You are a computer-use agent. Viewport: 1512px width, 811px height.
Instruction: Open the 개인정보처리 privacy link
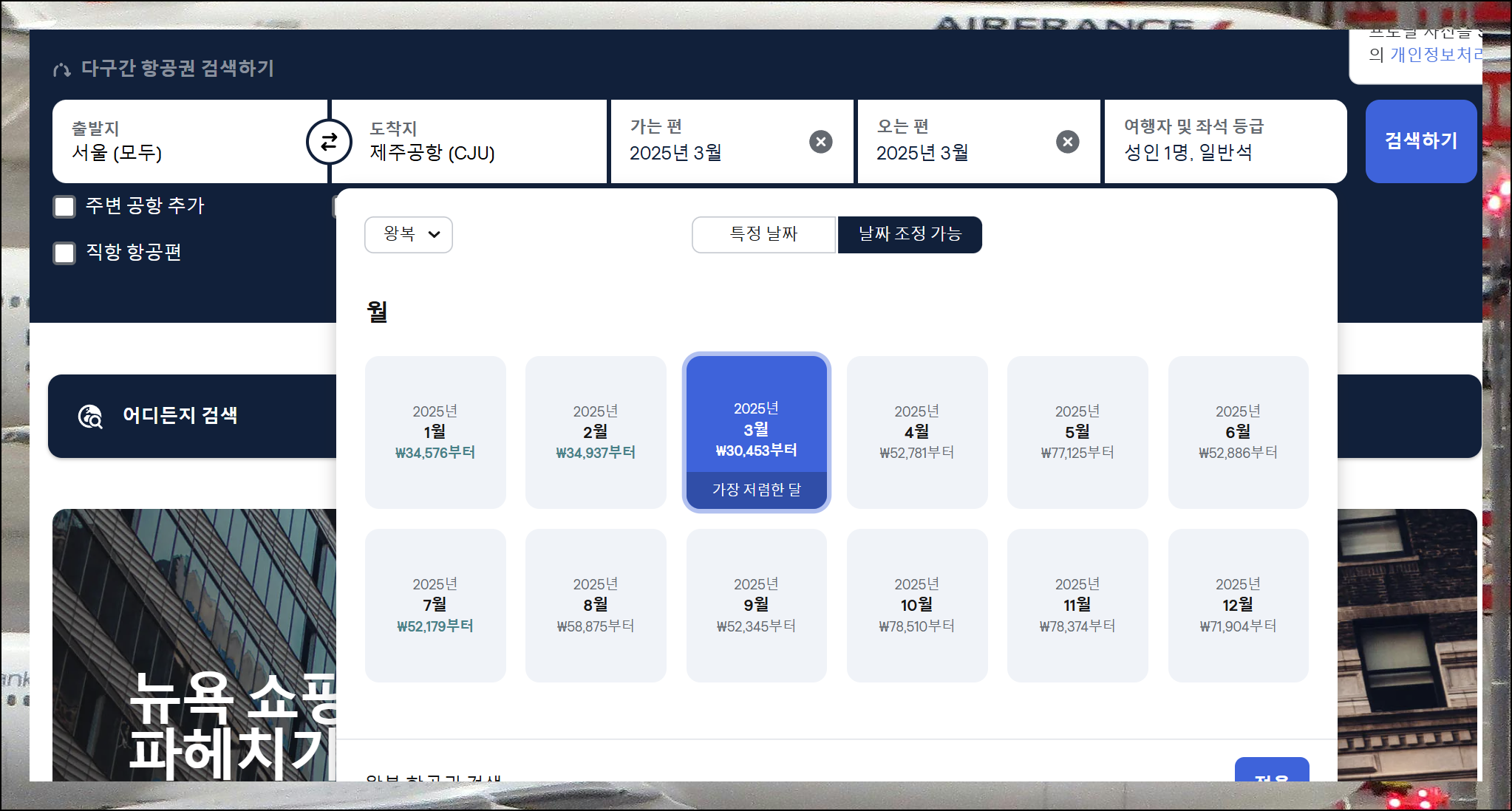(1435, 55)
